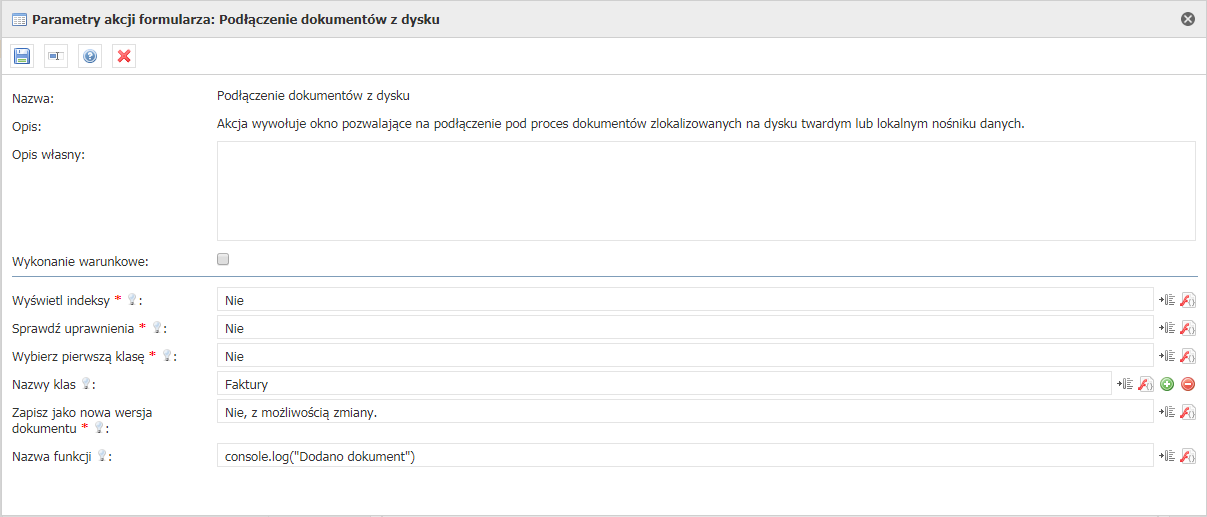Show the hint bulb next to Nazwa funkcji
This screenshot has width=1207, height=517.
(x=102, y=456)
